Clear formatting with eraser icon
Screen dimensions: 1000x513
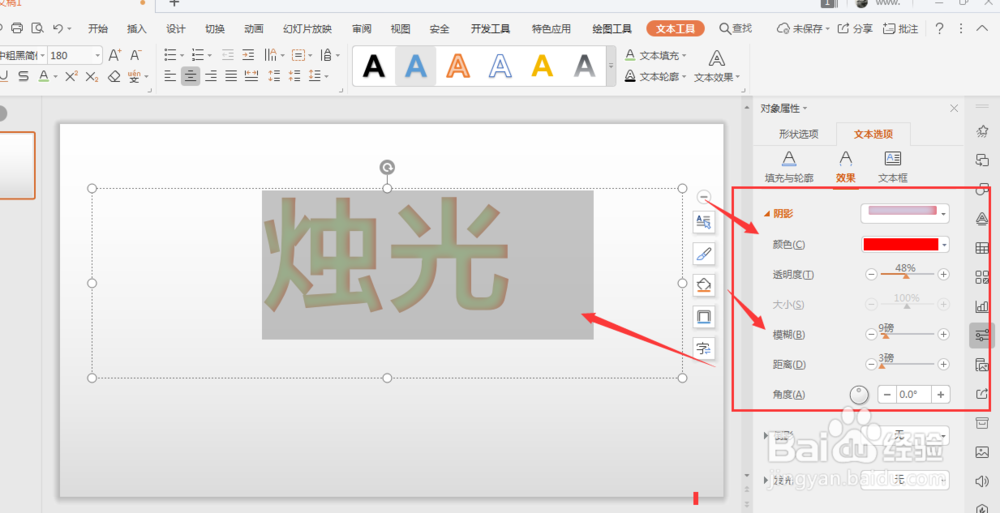pos(114,77)
